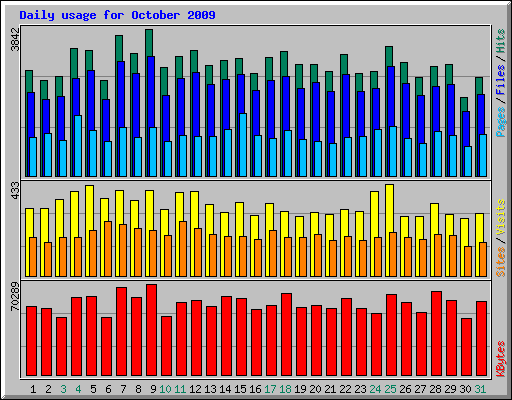
Task: Click the 70289 axis value
Action: (x=15, y=297)
